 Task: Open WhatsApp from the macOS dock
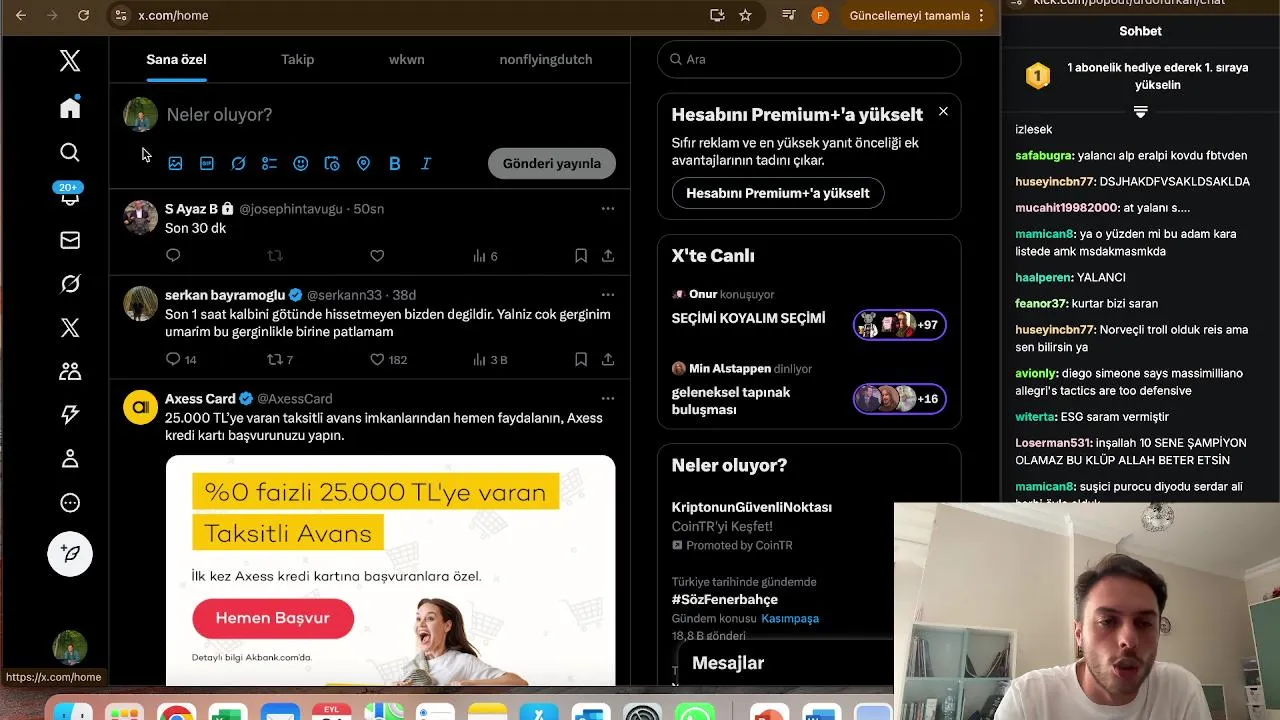pyautogui.click(x=695, y=712)
